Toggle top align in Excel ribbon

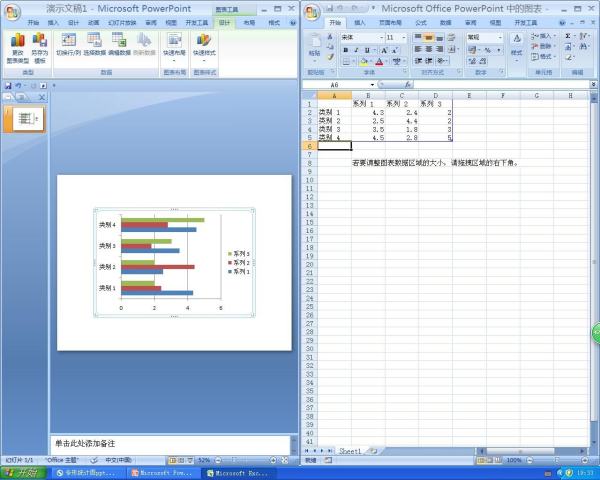(x=418, y=38)
